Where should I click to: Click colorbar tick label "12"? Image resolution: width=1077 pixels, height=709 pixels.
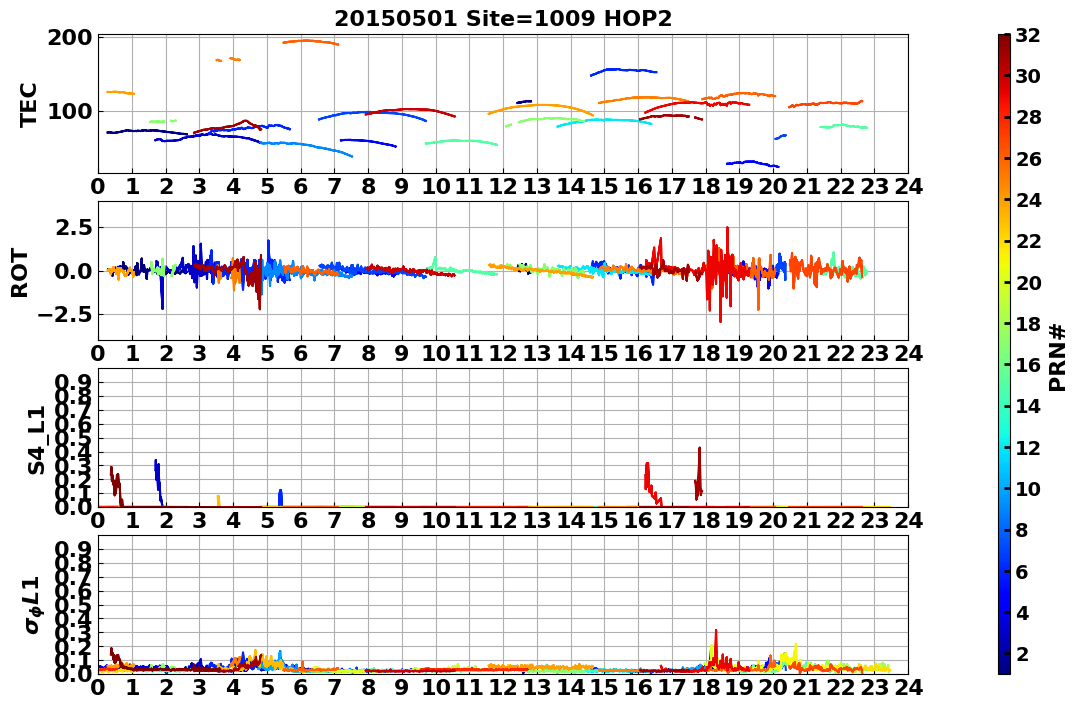point(1028,447)
